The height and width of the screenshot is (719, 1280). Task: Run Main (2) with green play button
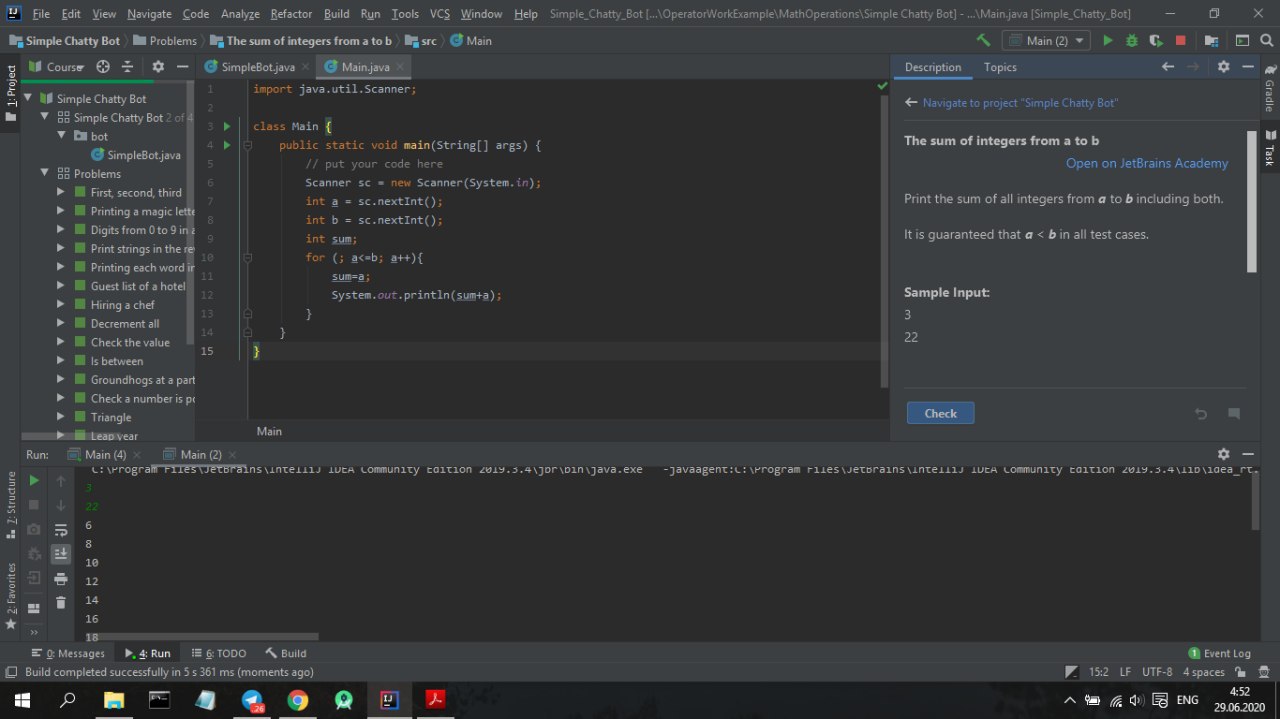pos(1107,41)
